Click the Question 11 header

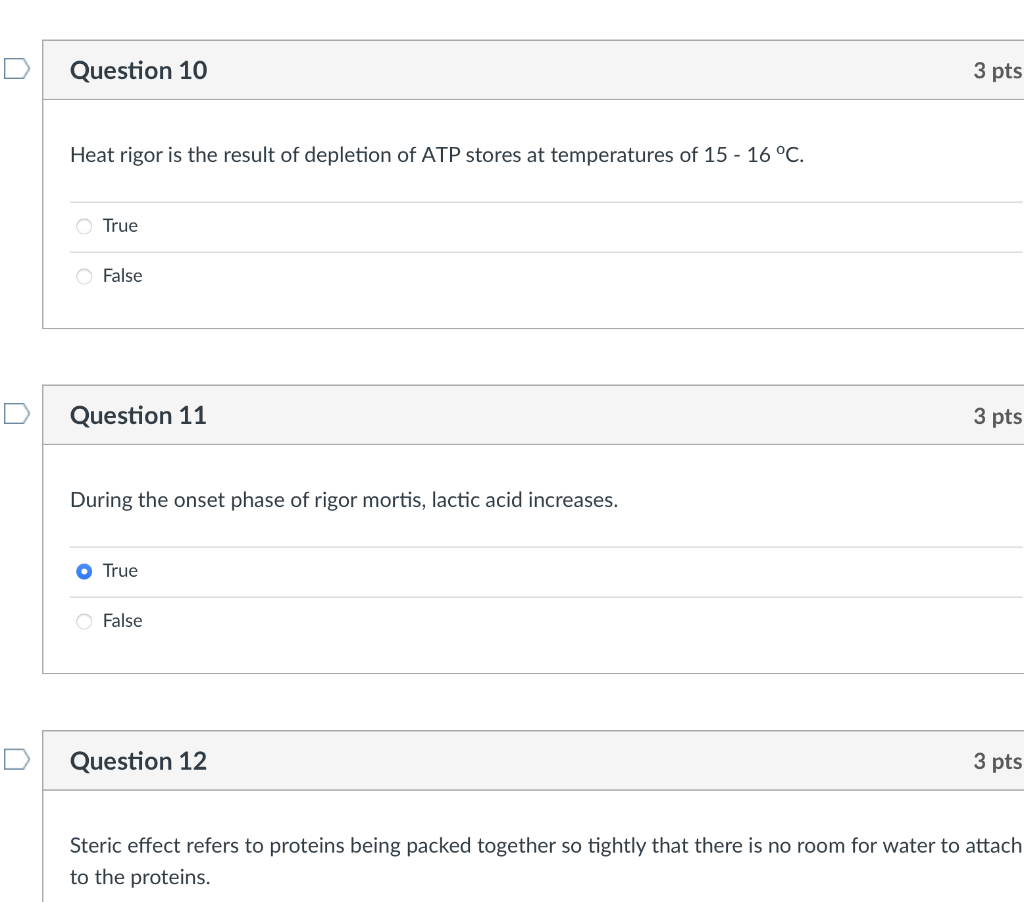tap(138, 415)
